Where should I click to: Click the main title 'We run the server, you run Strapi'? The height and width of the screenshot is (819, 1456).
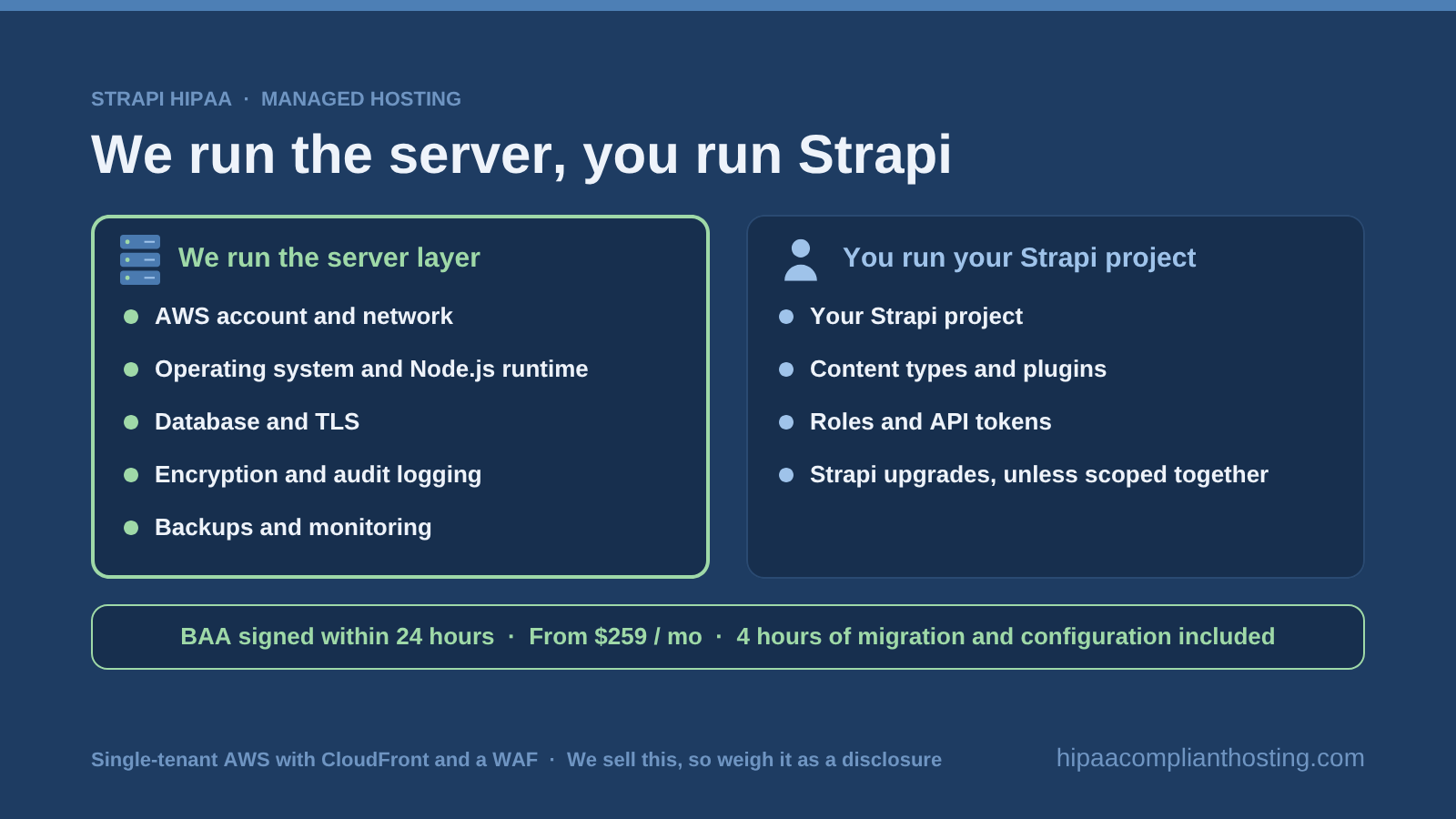521,154
